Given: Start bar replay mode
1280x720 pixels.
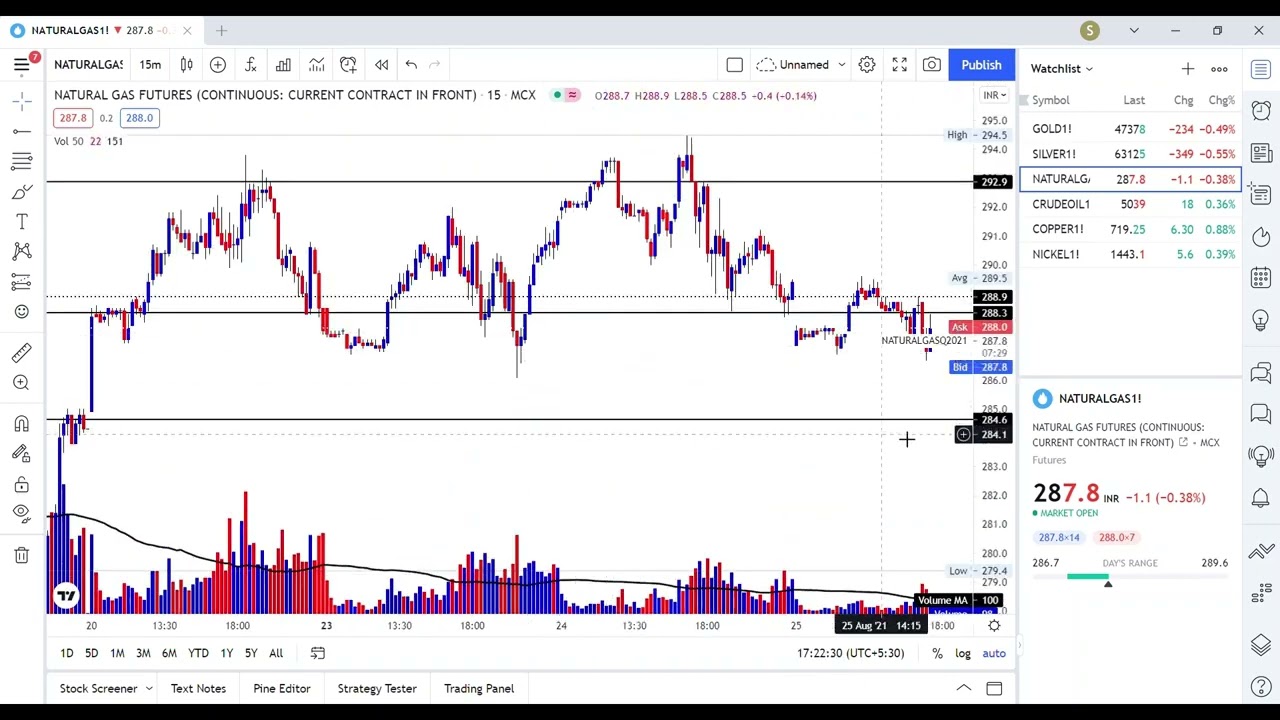Looking at the screenshot, I should [381, 65].
